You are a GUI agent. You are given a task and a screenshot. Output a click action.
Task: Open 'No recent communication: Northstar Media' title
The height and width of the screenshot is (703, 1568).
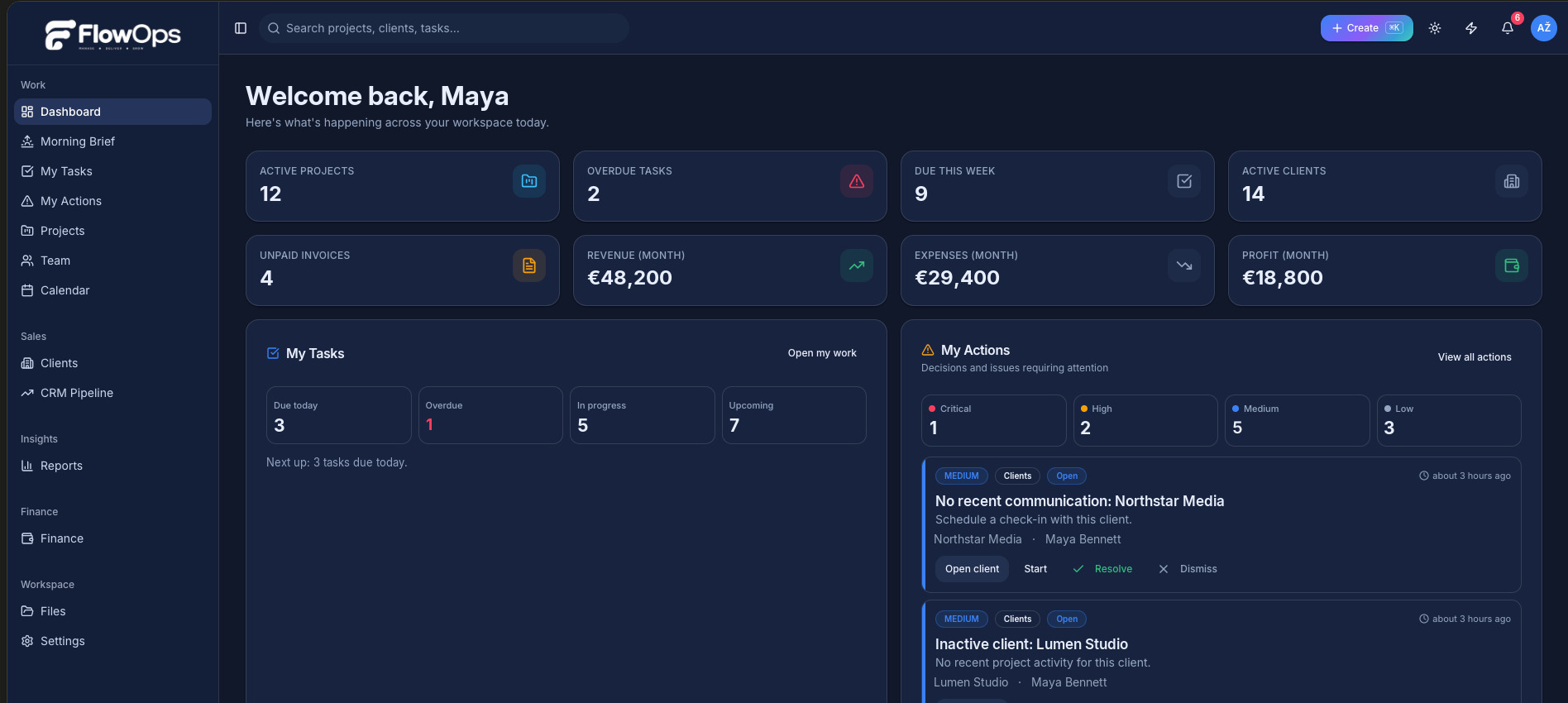click(1079, 501)
